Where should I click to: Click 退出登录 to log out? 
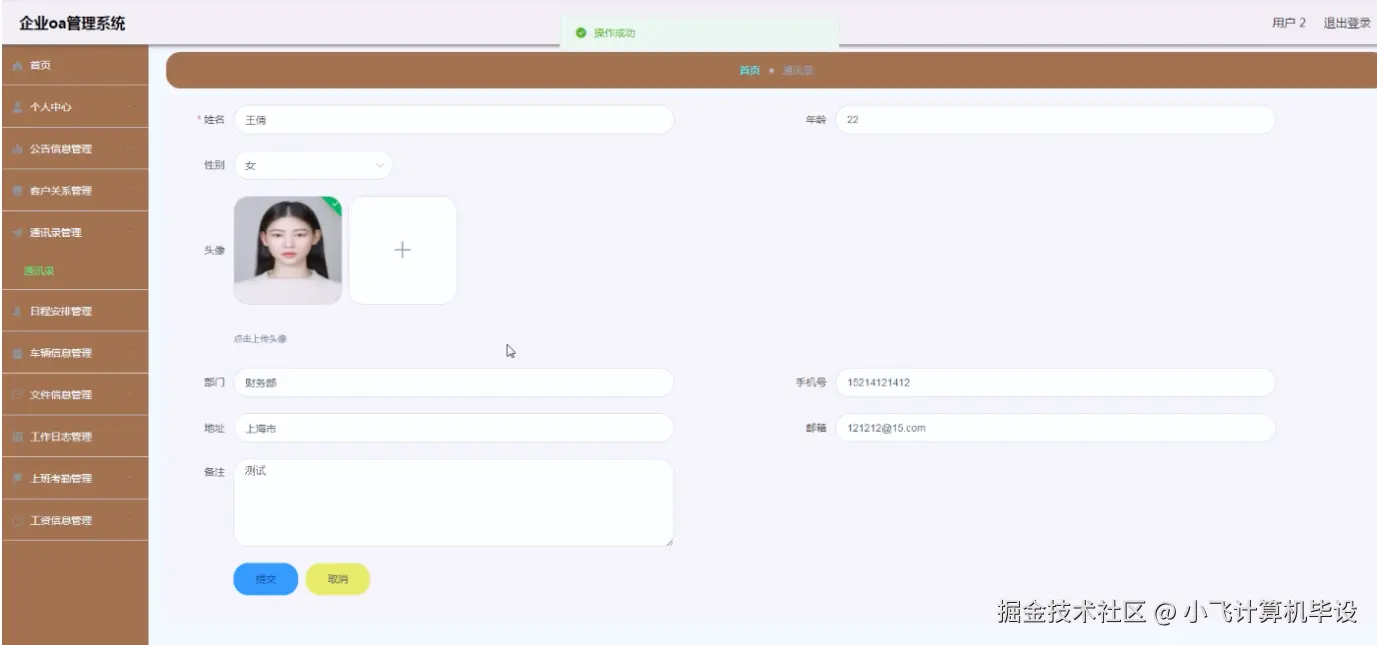tap(1347, 23)
